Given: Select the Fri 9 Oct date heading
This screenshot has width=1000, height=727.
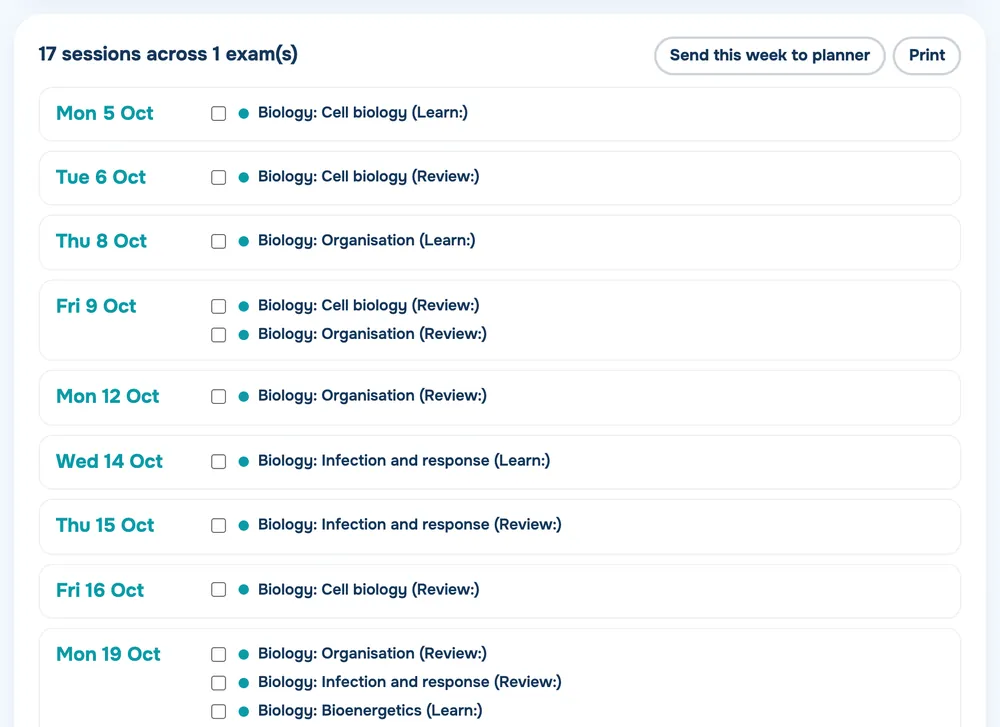Looking at the screenshot, I should tap(96, 305).
